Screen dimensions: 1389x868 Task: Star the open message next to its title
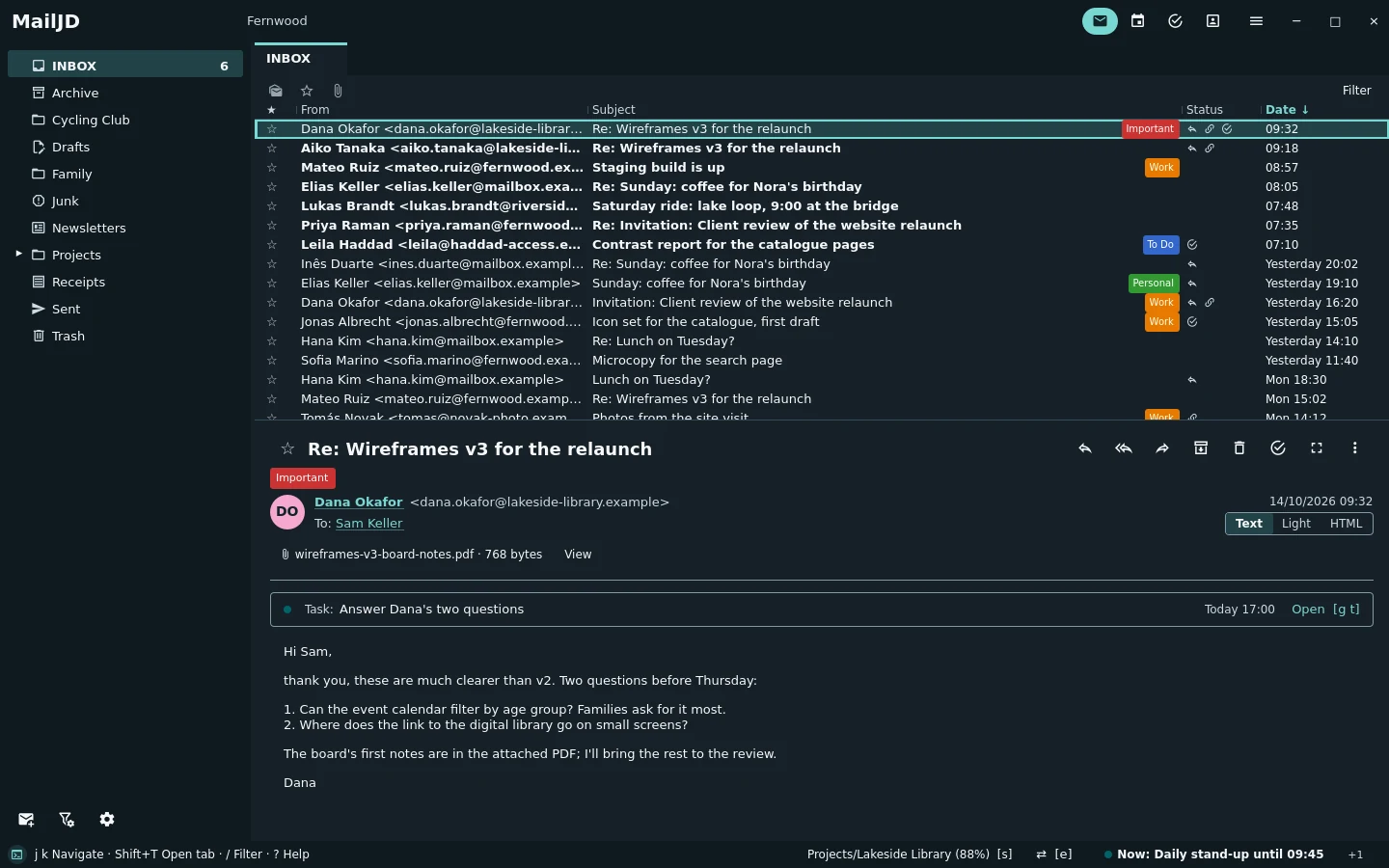tap(287, 448)
